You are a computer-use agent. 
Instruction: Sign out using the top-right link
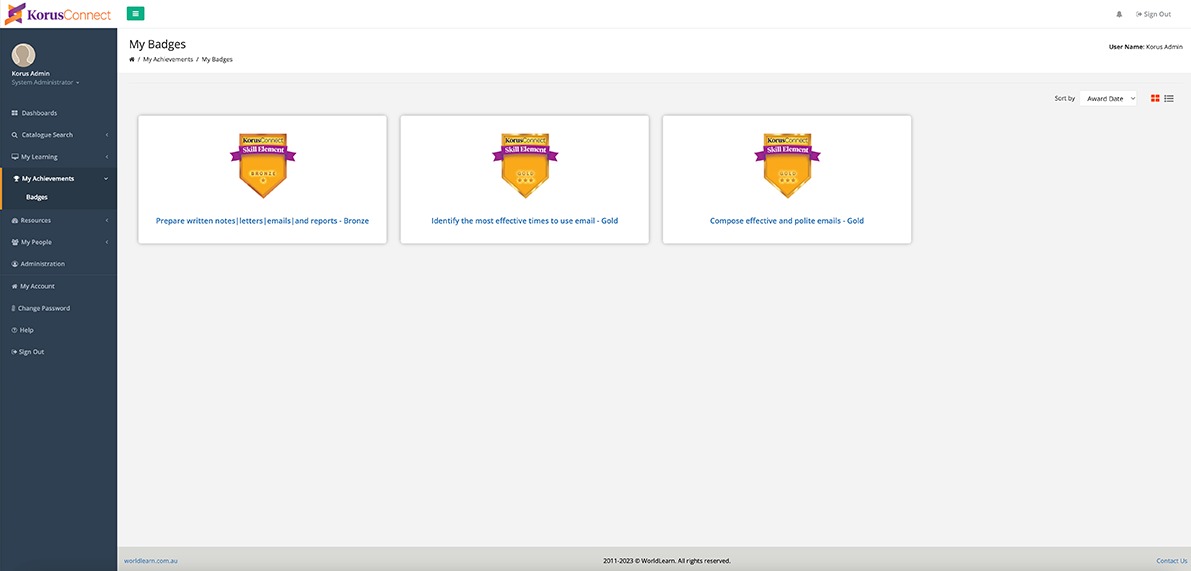(x=1153, y=14)
